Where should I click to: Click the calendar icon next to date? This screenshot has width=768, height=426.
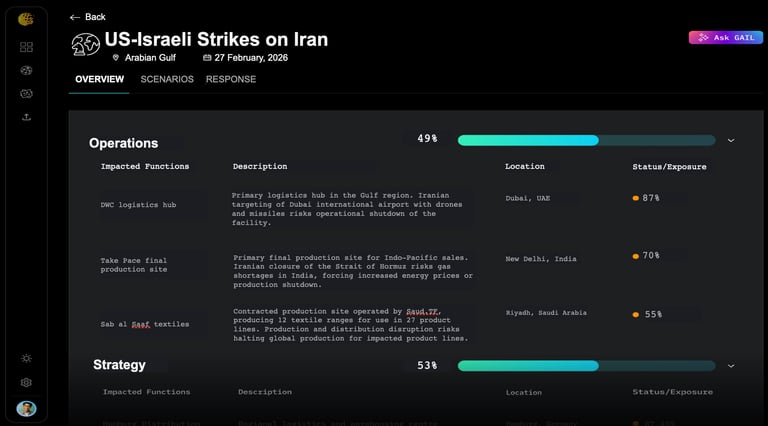click(x=207, y=58)
